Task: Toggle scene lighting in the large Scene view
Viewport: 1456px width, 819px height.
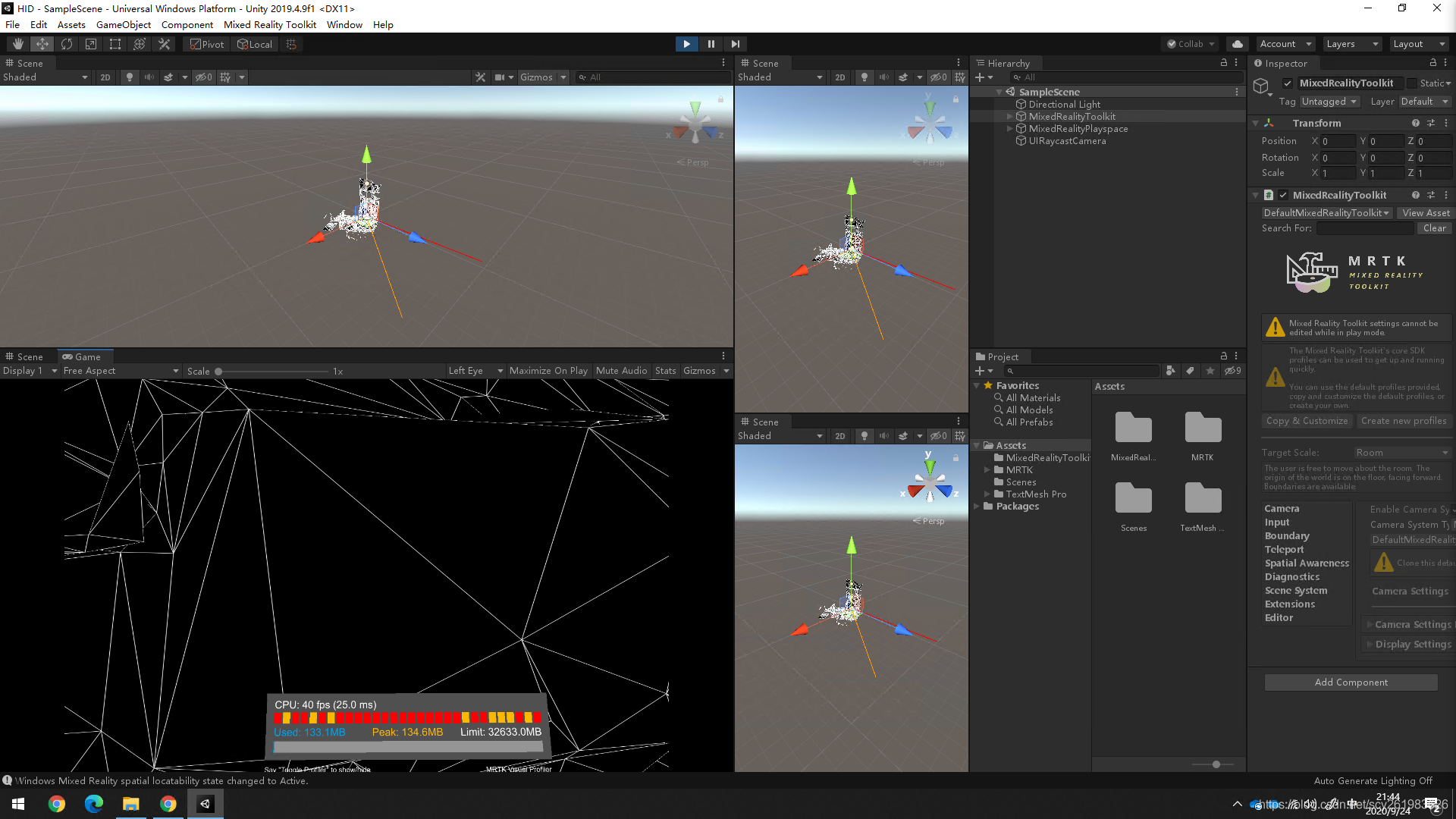Action: 130,77
